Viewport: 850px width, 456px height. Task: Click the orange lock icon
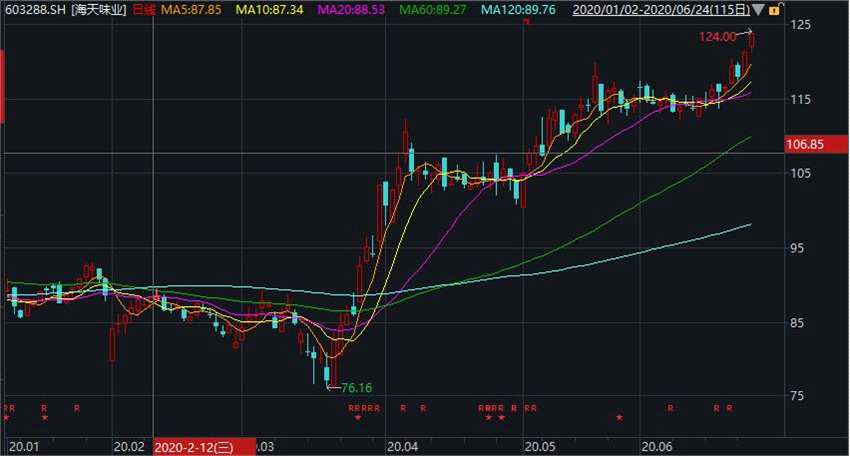pos(774,10)
